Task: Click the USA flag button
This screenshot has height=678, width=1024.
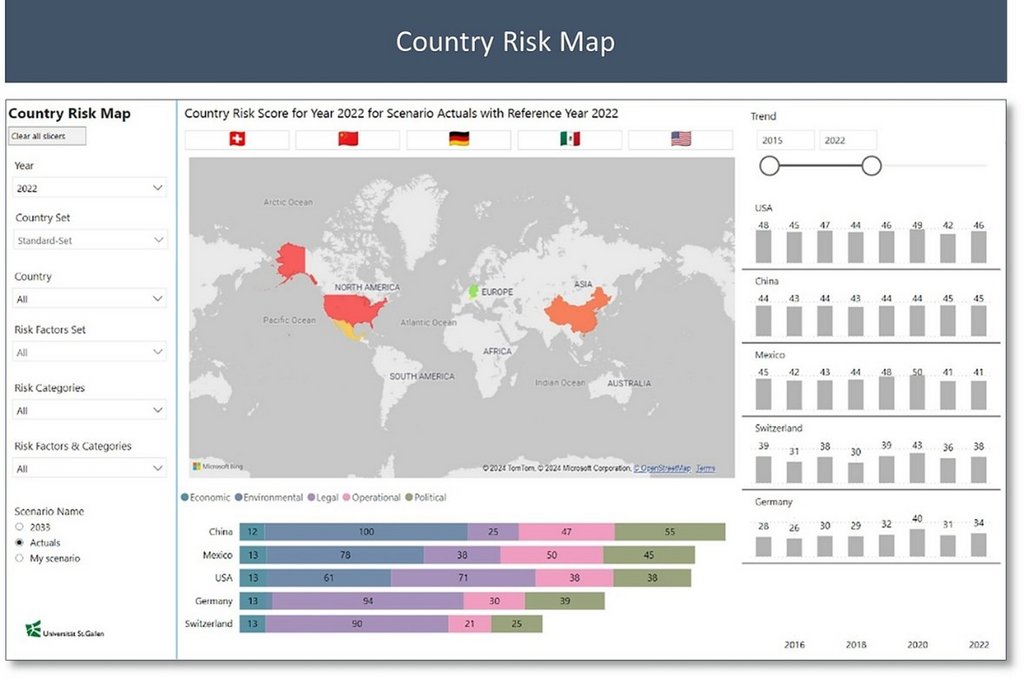Action: pos(681,140)
